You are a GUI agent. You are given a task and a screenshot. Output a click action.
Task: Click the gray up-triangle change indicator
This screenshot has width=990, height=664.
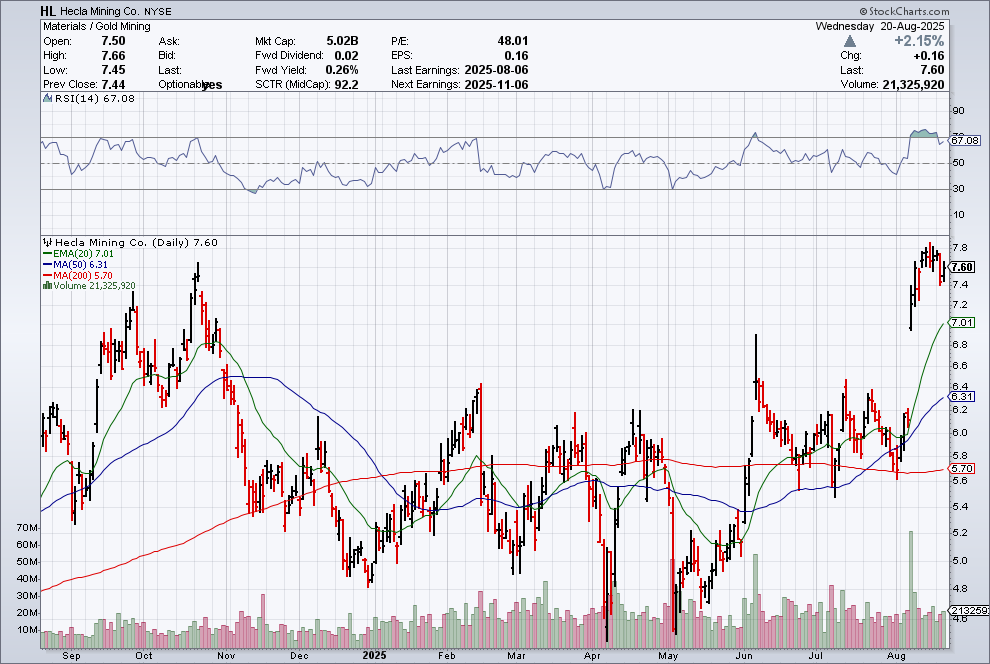[x=850, y=41]
